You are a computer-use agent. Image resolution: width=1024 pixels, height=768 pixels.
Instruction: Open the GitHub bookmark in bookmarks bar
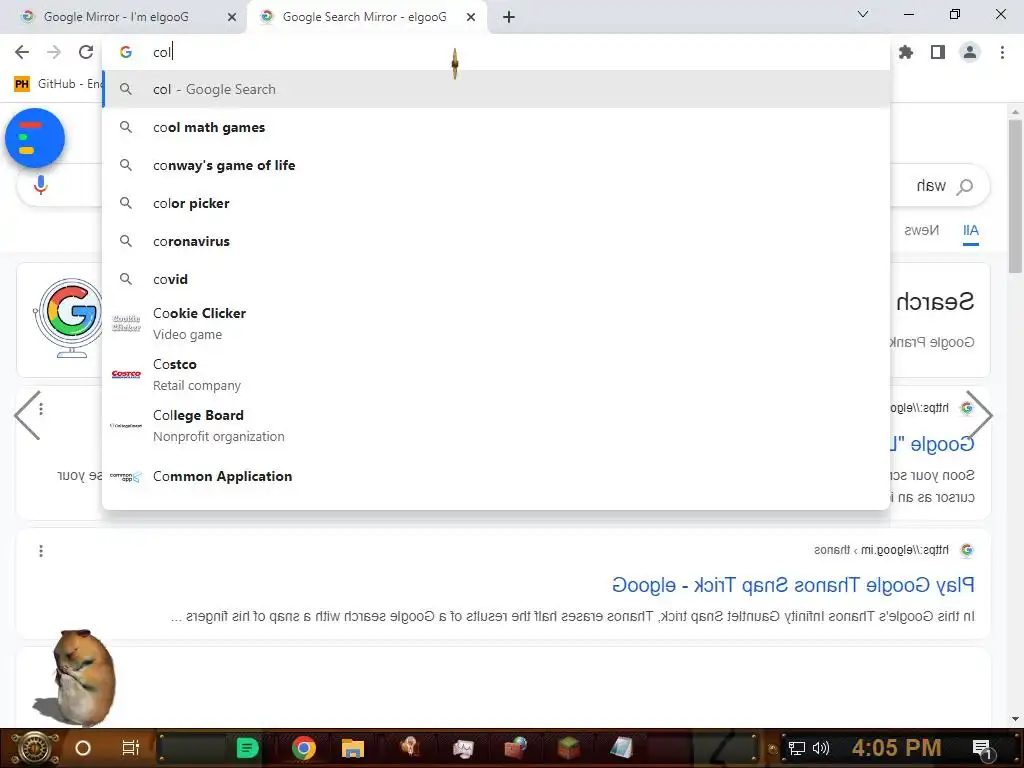tap(57, 84)
